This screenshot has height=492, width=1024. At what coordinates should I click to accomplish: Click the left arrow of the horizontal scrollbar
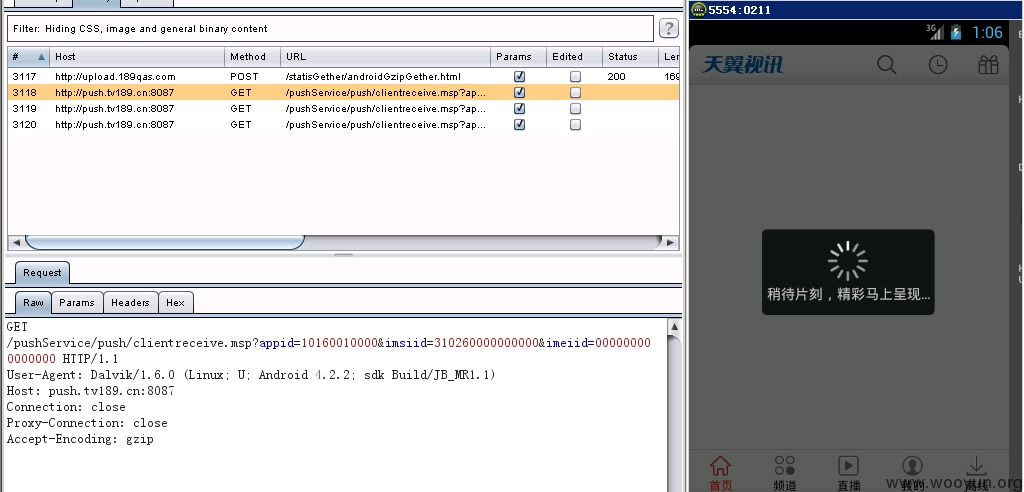(16, 242)
